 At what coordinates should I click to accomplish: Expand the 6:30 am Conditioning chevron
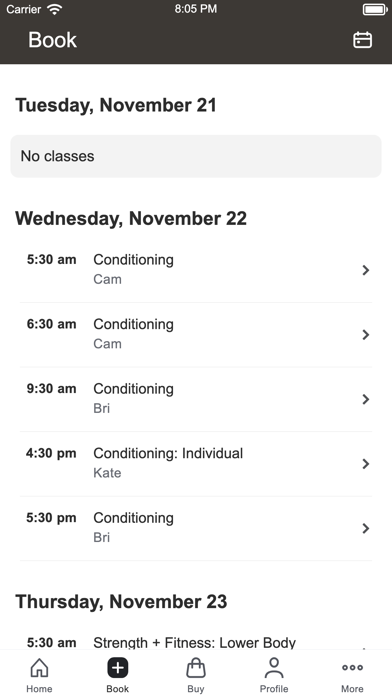366,335
